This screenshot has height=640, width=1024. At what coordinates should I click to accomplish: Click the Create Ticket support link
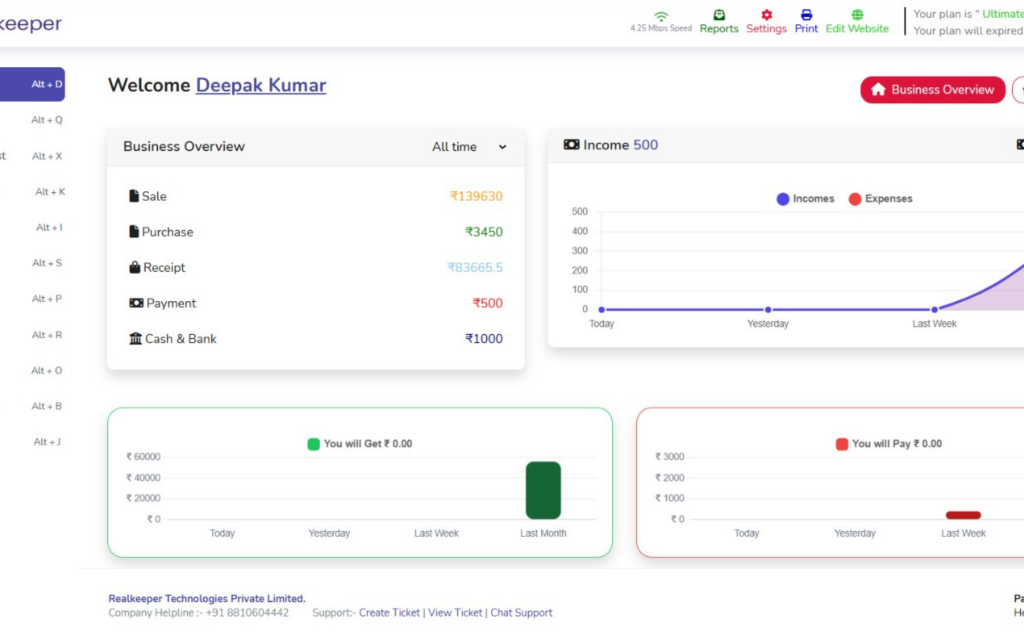(x=389, y=613)
